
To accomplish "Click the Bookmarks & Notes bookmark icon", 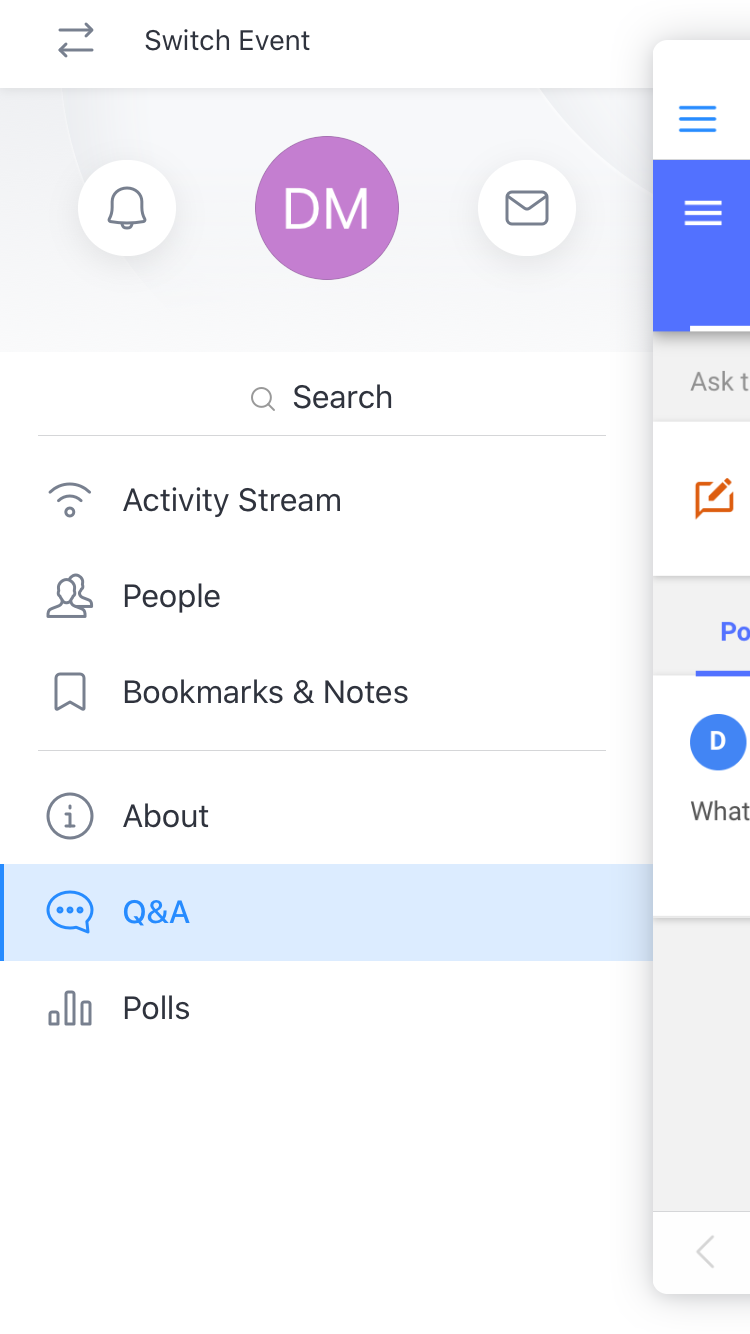I will point(69,692).
